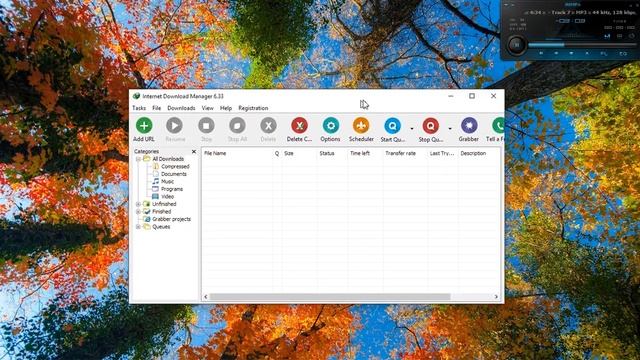This screenshot has height=360, width=640.
Task: Select the Video category
Action: pyautogui.click(x=167, y=196)
